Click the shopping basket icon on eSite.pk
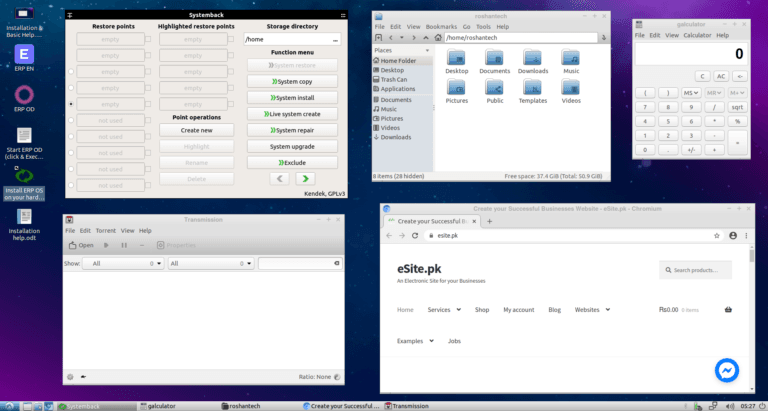Viewport: 768px width, 411px height. click(728, 310)
